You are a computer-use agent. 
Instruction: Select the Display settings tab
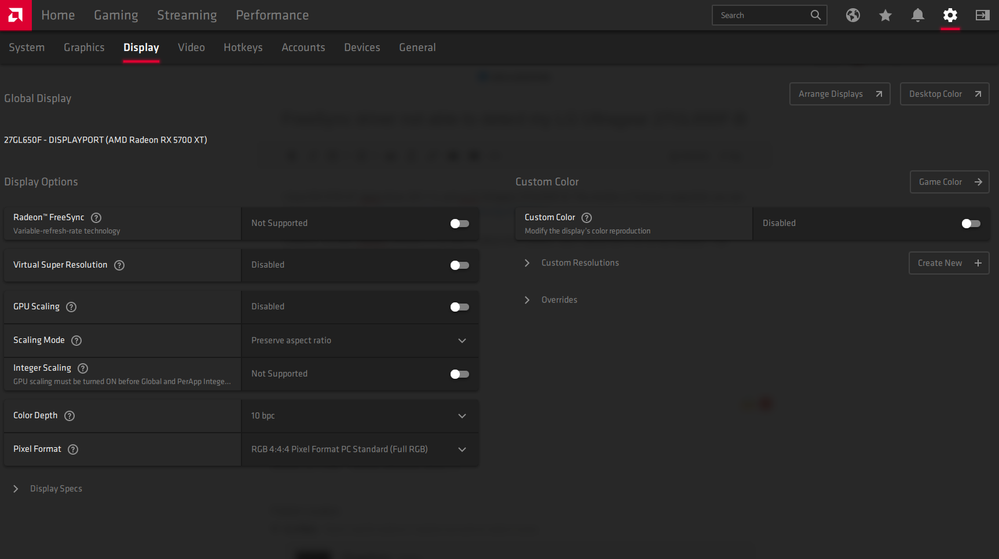click(141, 47)
